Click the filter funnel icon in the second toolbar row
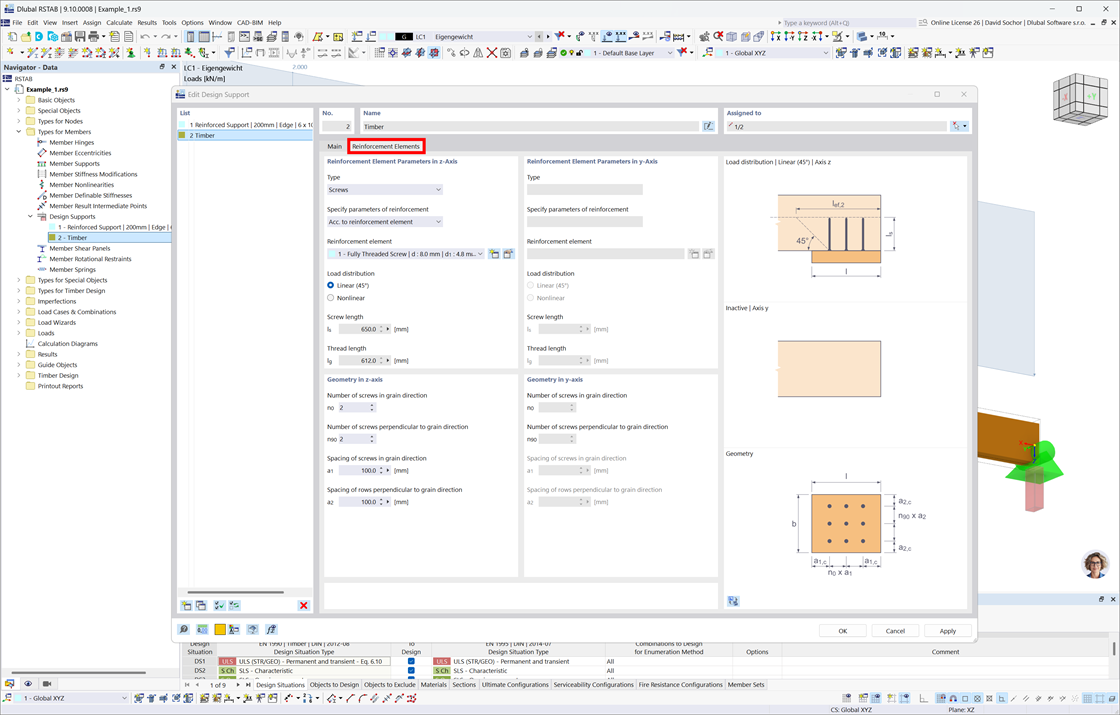 click(229, 53)
